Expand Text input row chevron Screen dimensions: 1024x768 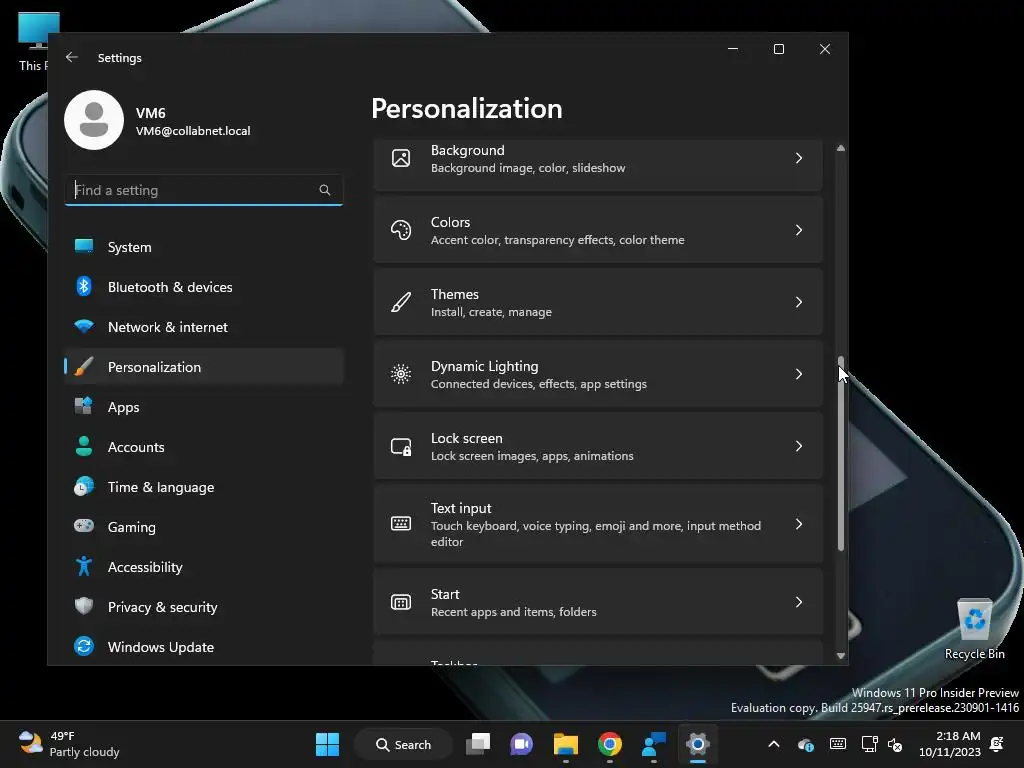coord(799,524)
